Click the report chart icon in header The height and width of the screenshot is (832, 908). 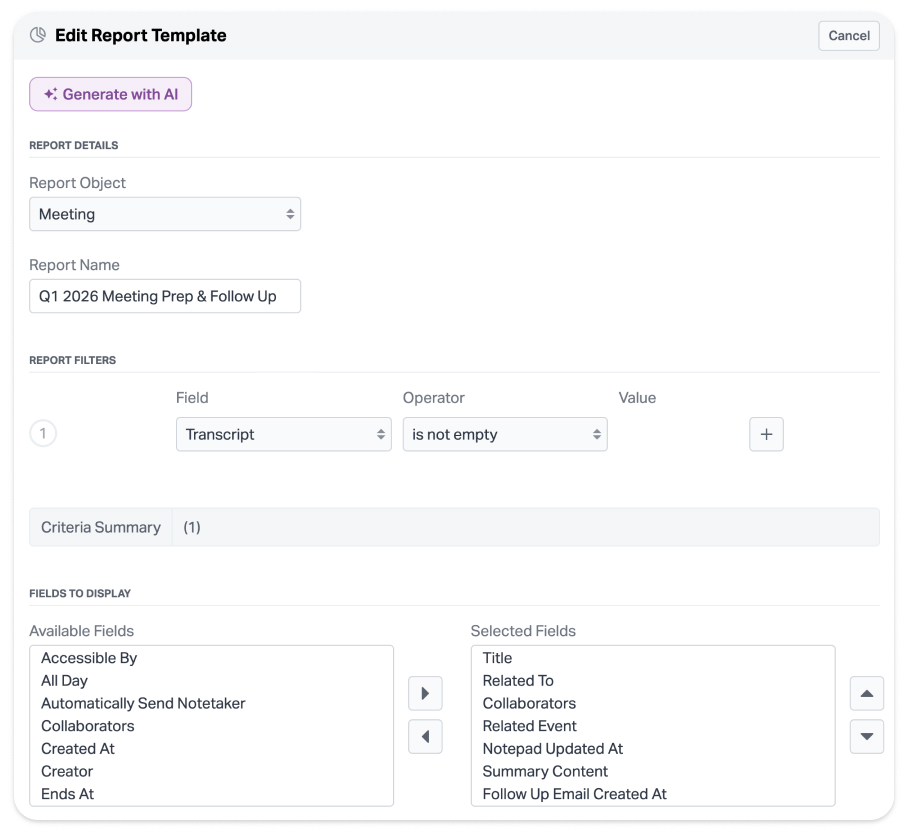click(38, 36)
